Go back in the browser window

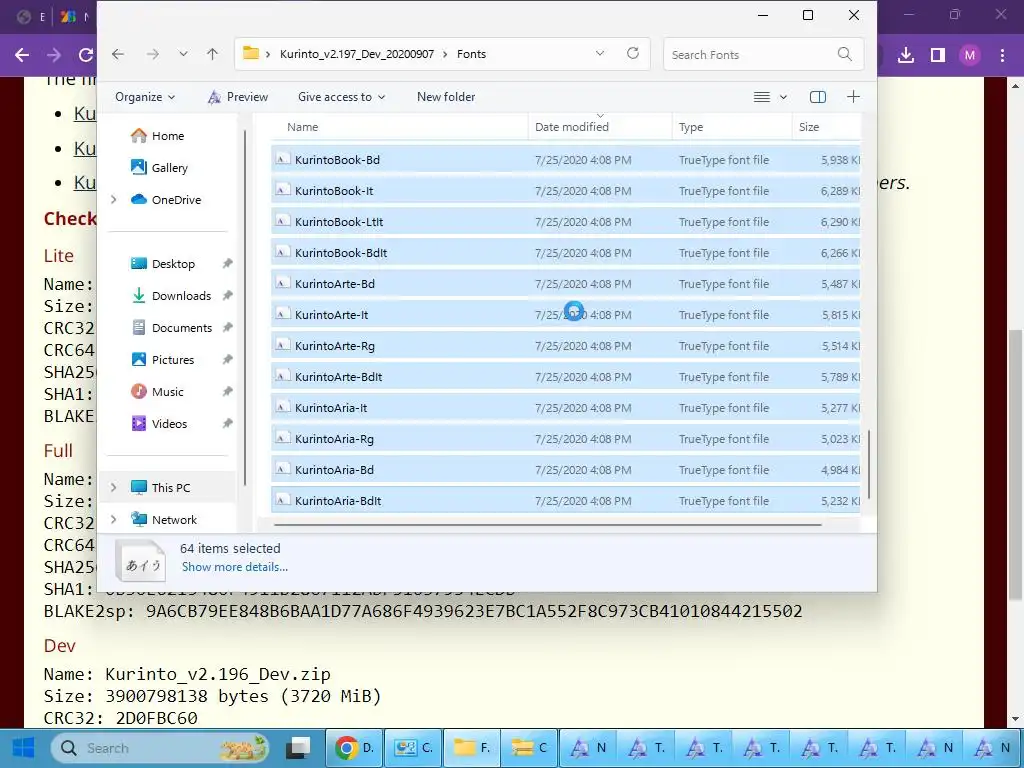pos(22,55)
